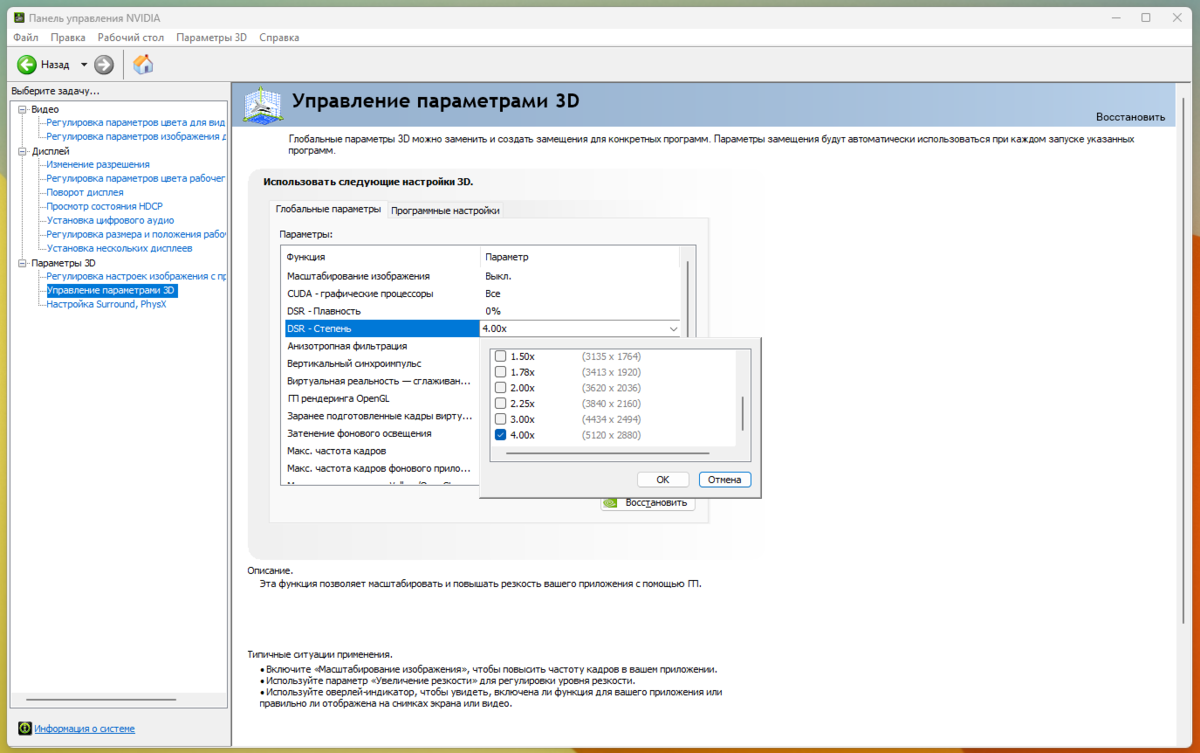
Task: Open the DSR - Степень 4.00x dropdown
Action: click(x=581, y=328)
